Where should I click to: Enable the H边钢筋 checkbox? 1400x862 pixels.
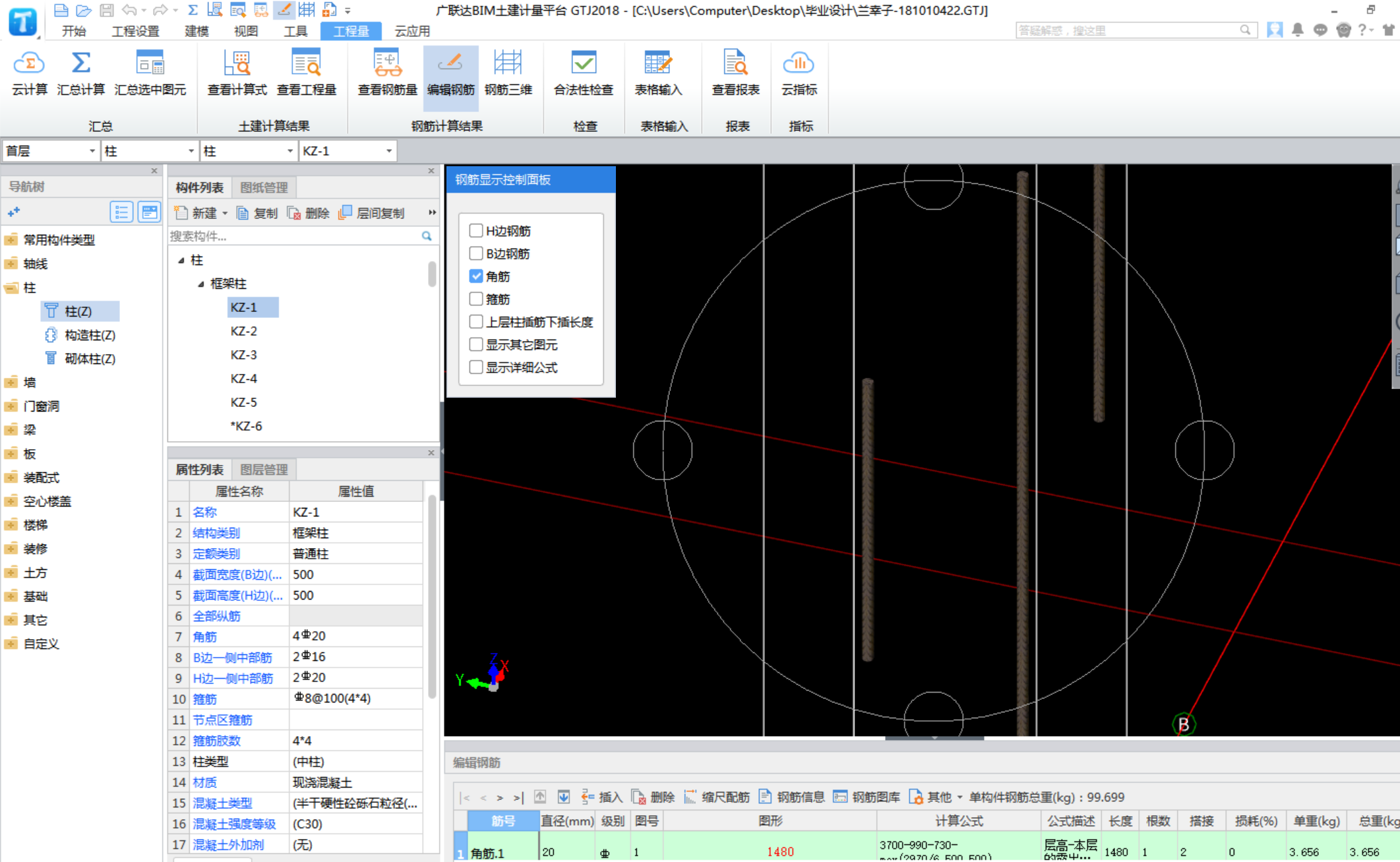coord(475,230)
